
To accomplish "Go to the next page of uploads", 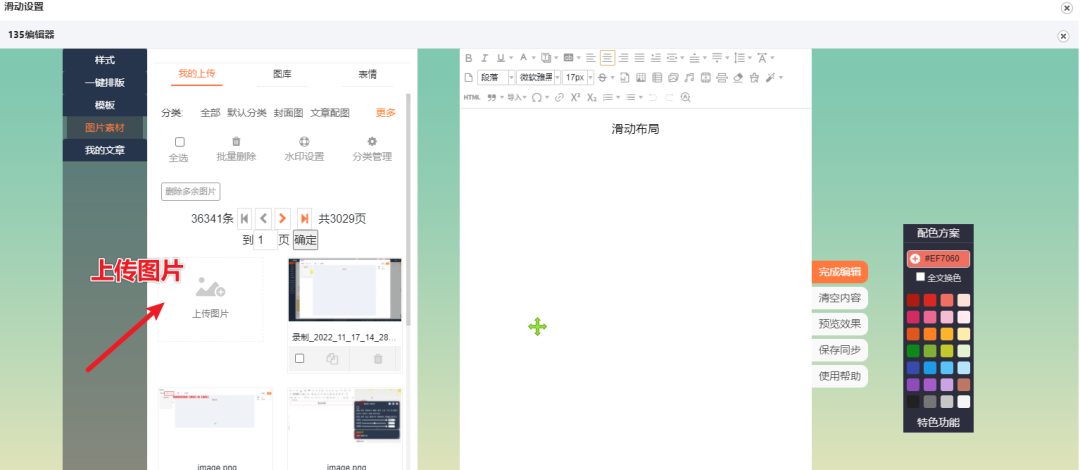I will pos(282,218).
